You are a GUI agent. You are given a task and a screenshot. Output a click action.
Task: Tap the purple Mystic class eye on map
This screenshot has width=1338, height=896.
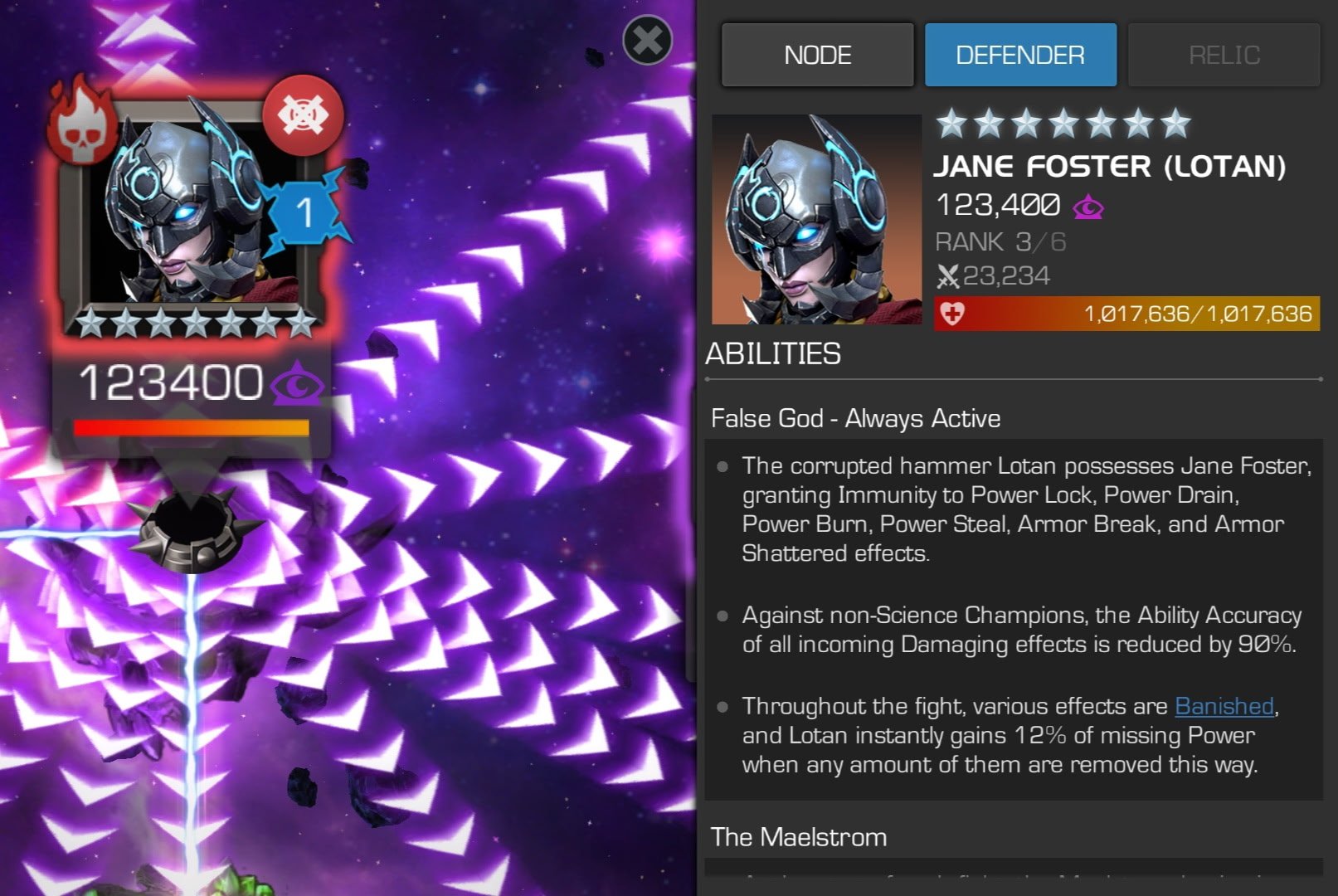click(297, 385)
